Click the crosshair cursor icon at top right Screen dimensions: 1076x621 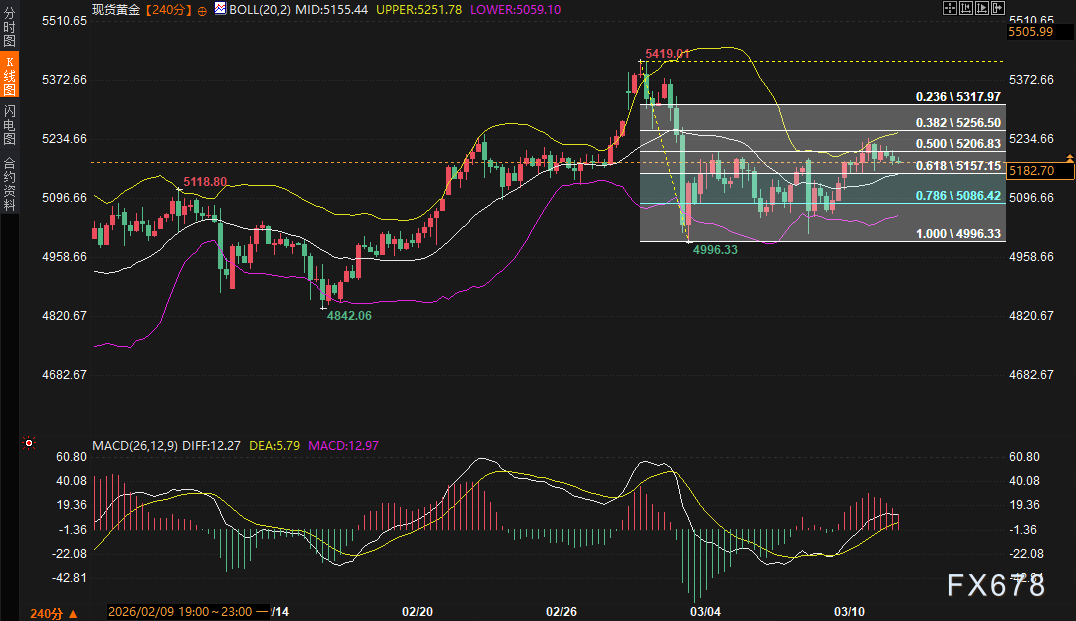pos(949,8)
